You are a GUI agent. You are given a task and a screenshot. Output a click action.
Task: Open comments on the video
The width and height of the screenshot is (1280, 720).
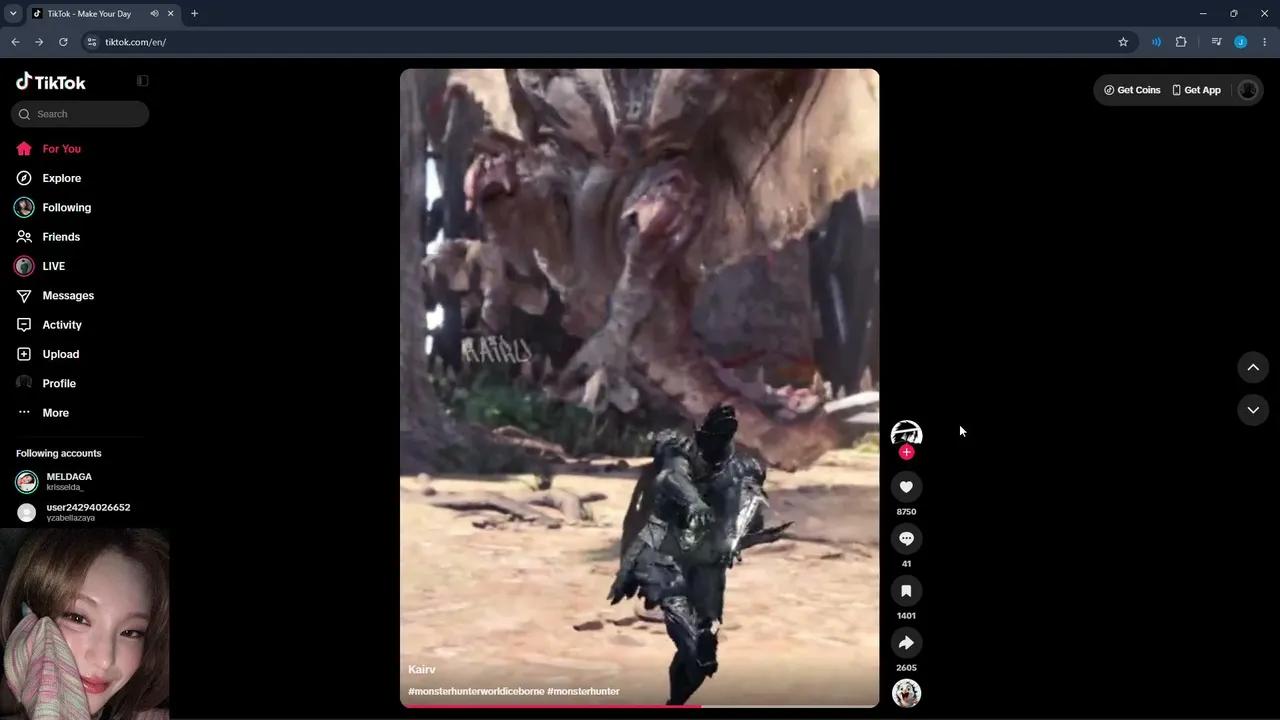click(x=906, y=539)
